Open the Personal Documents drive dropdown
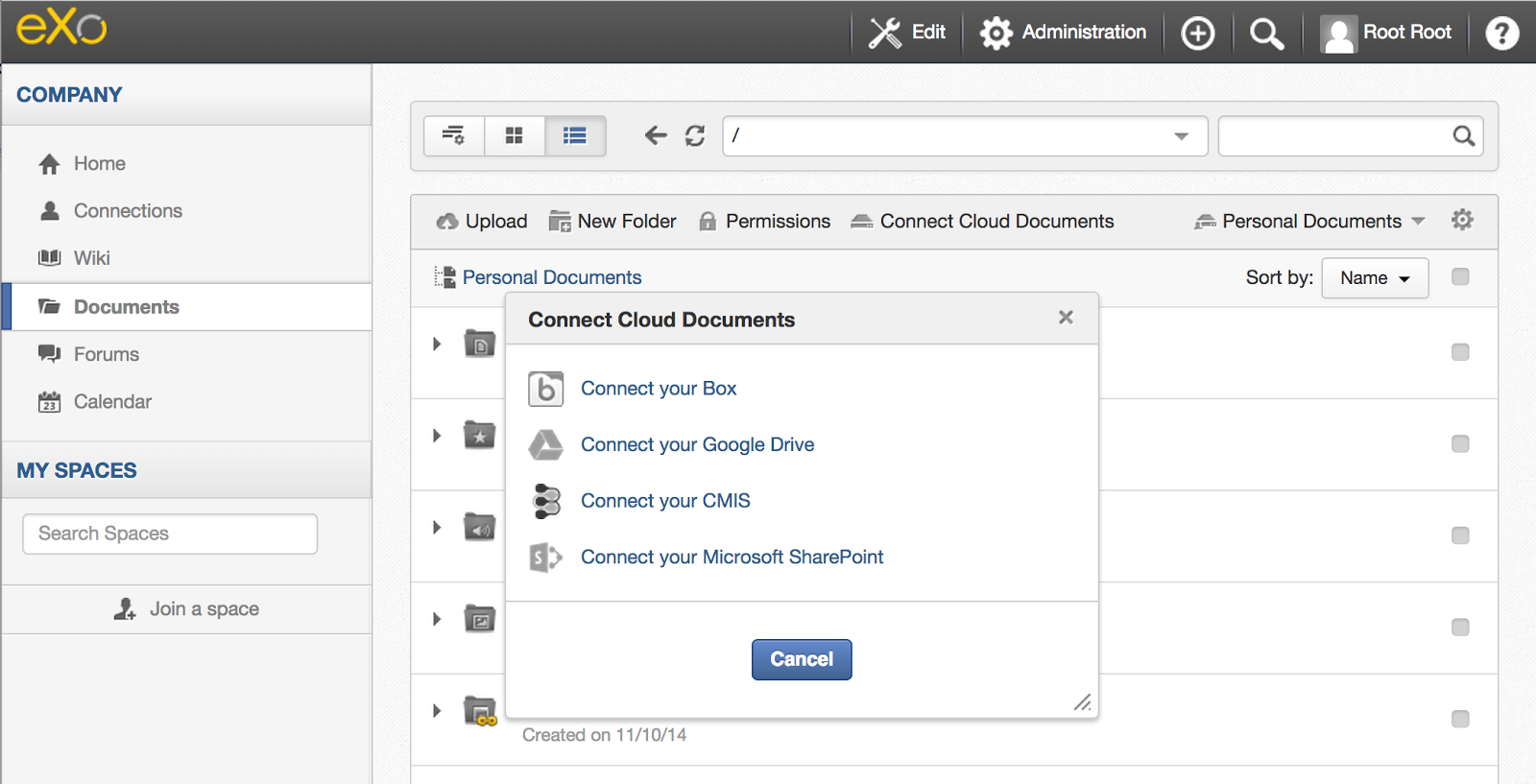The image size is (1536, 784). click(1309, 222)
